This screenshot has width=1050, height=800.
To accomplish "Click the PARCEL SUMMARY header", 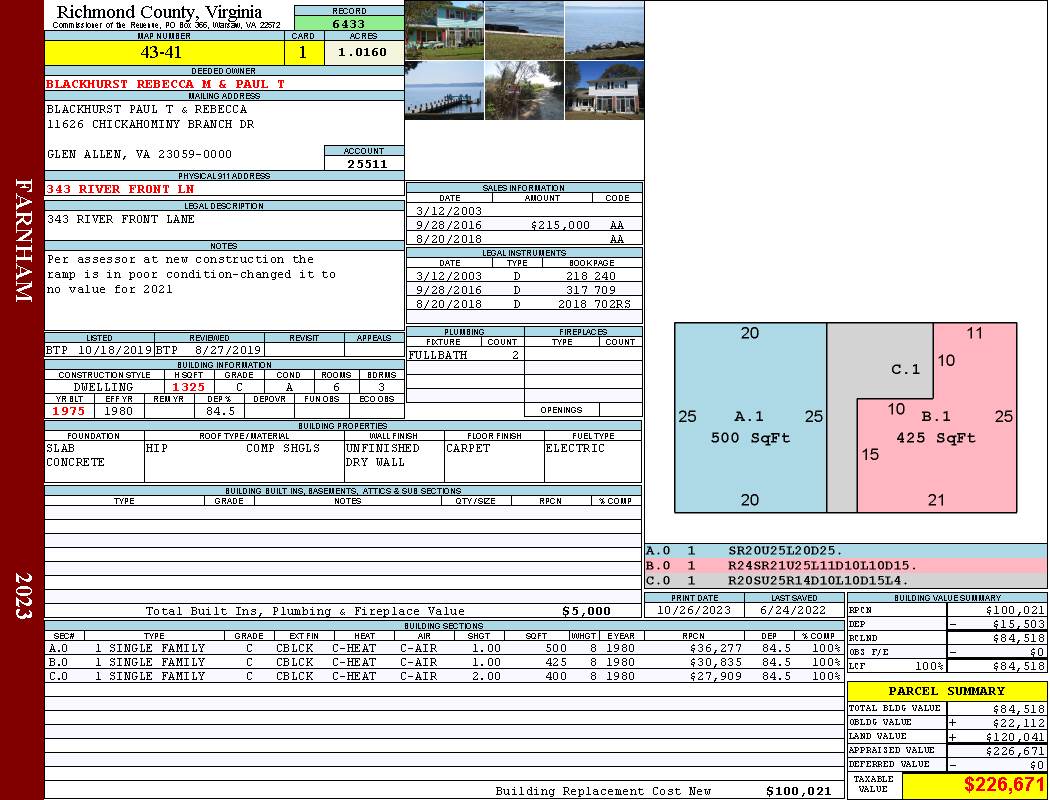I will pyautogui.click(x=946, y=691).
